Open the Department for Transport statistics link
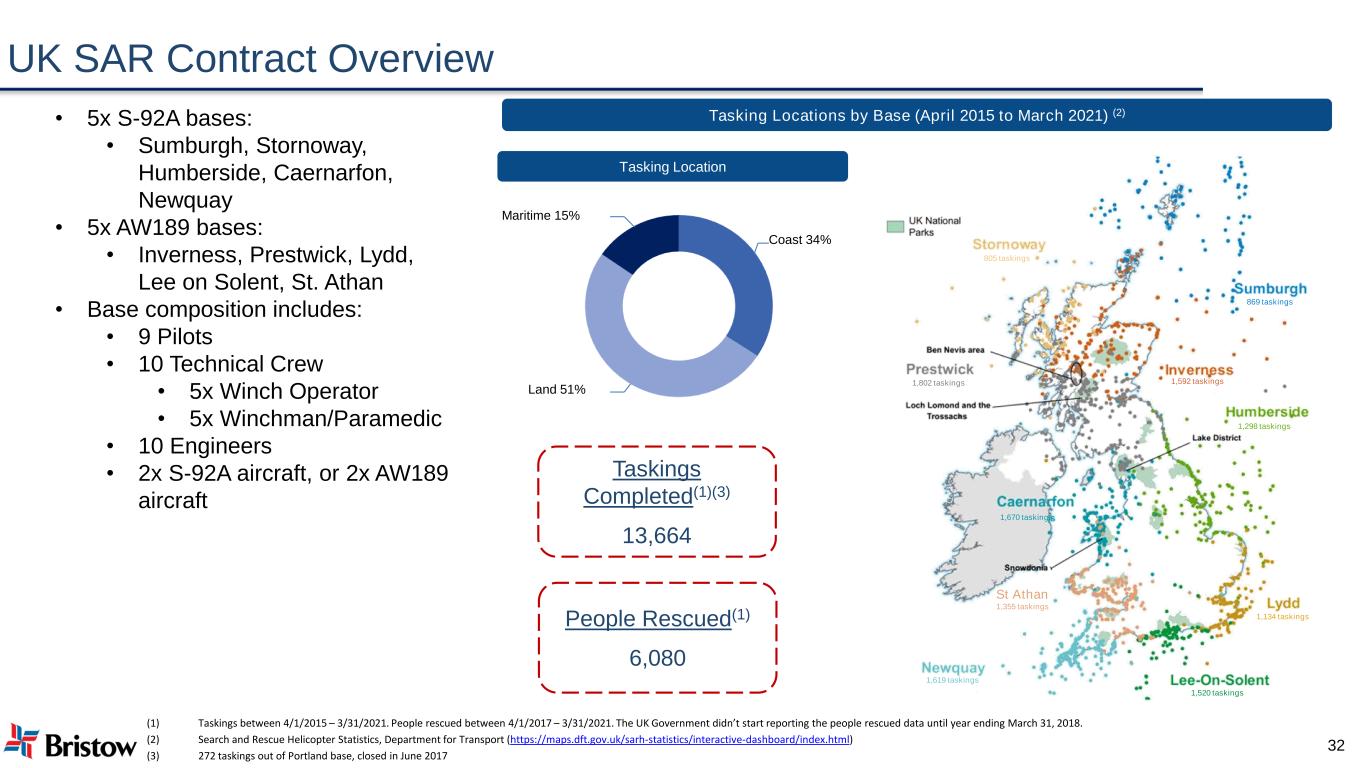Image resolution: width=1365 pixels, height=768 pixels. (x=679, y=740)
